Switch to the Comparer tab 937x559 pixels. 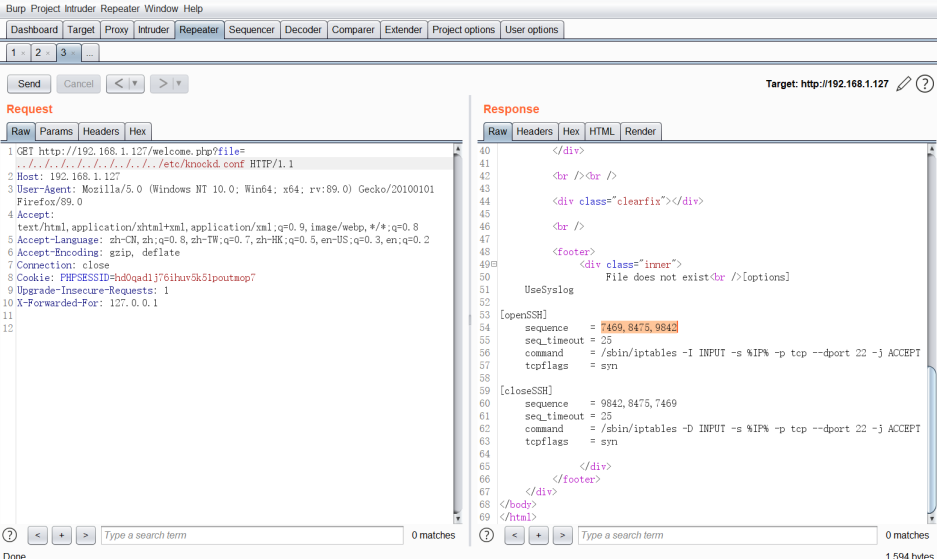pyautogui.click(x=353, y=30)
